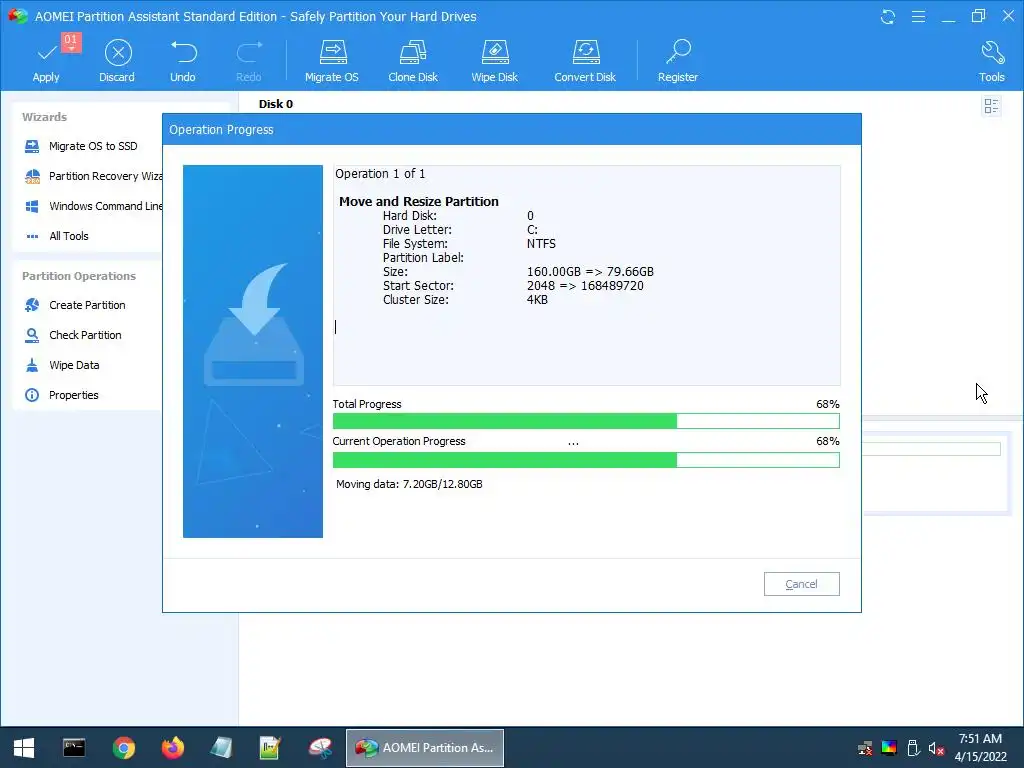This screenshot has height=768, width=1024.
Task: Click the greyed Redo icon
Action: coord(249,52)
